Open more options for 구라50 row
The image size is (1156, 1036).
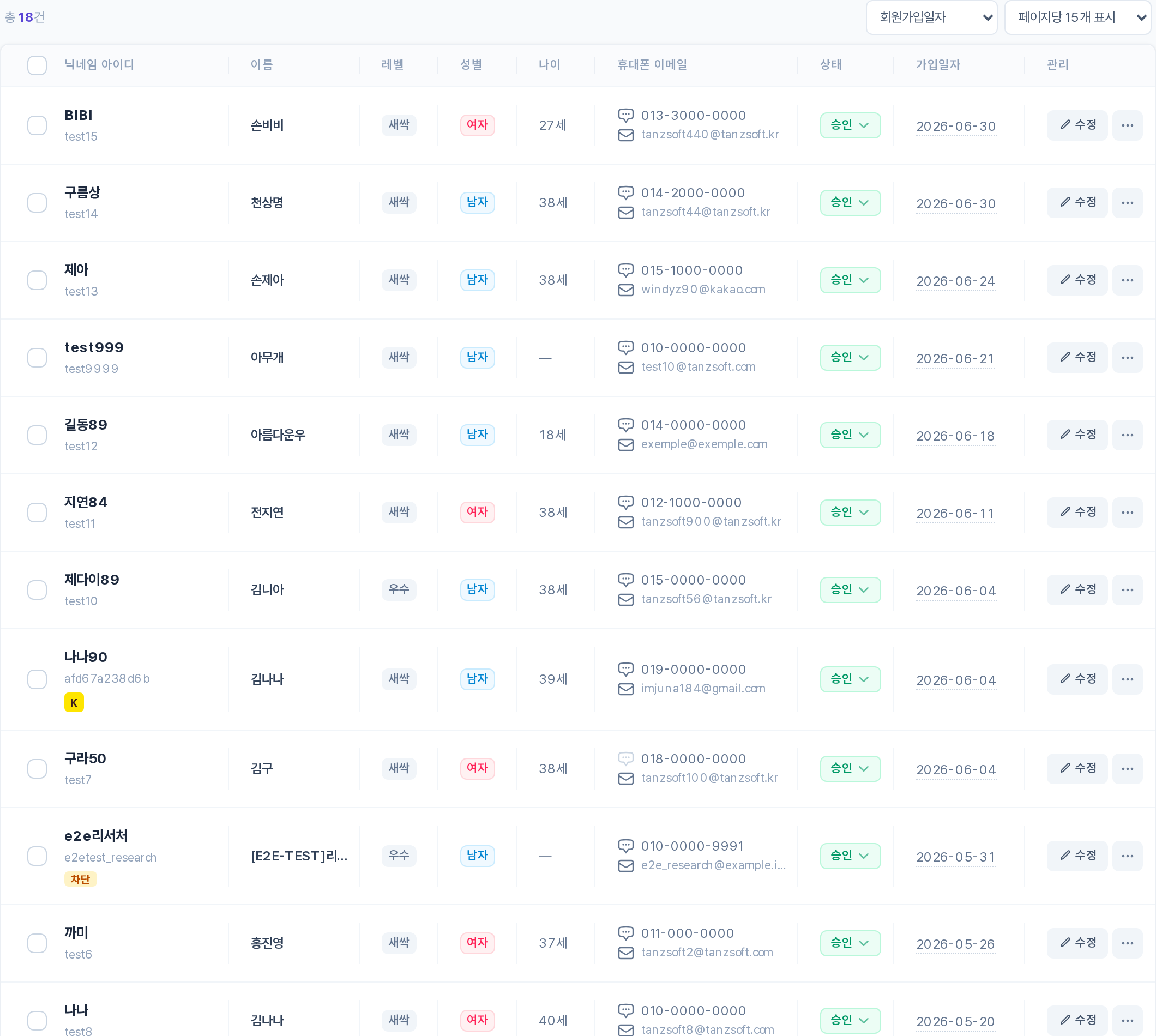(x=1127, y=768)
